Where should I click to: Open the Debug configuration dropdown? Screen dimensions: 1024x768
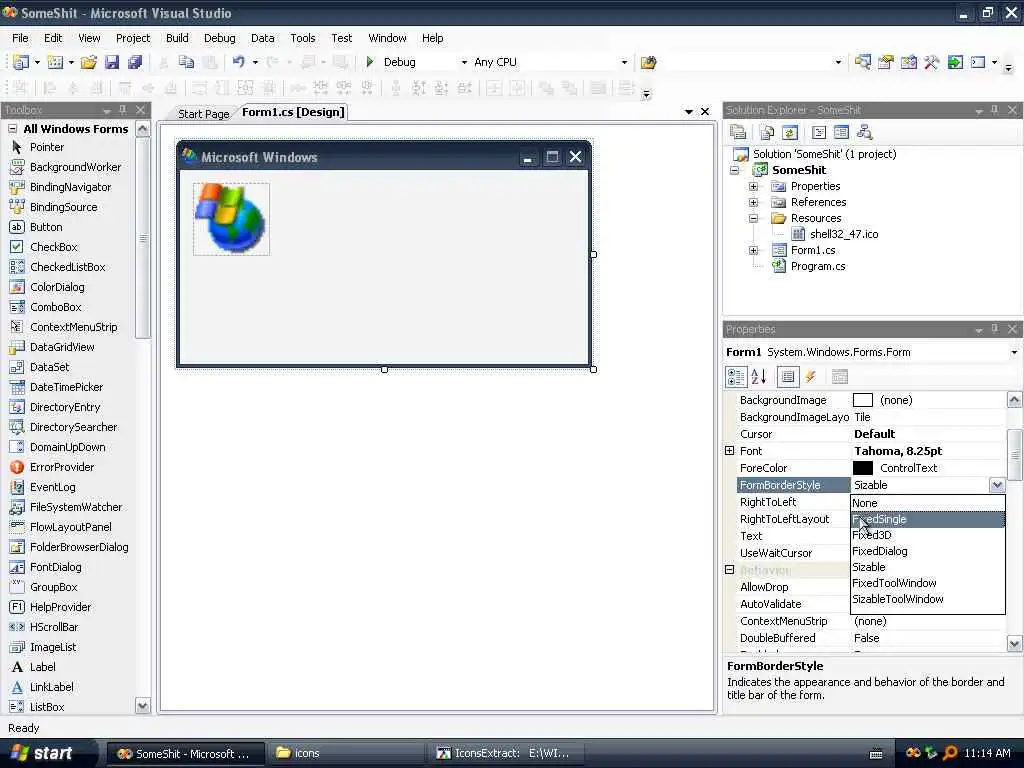tap(464, 62)
